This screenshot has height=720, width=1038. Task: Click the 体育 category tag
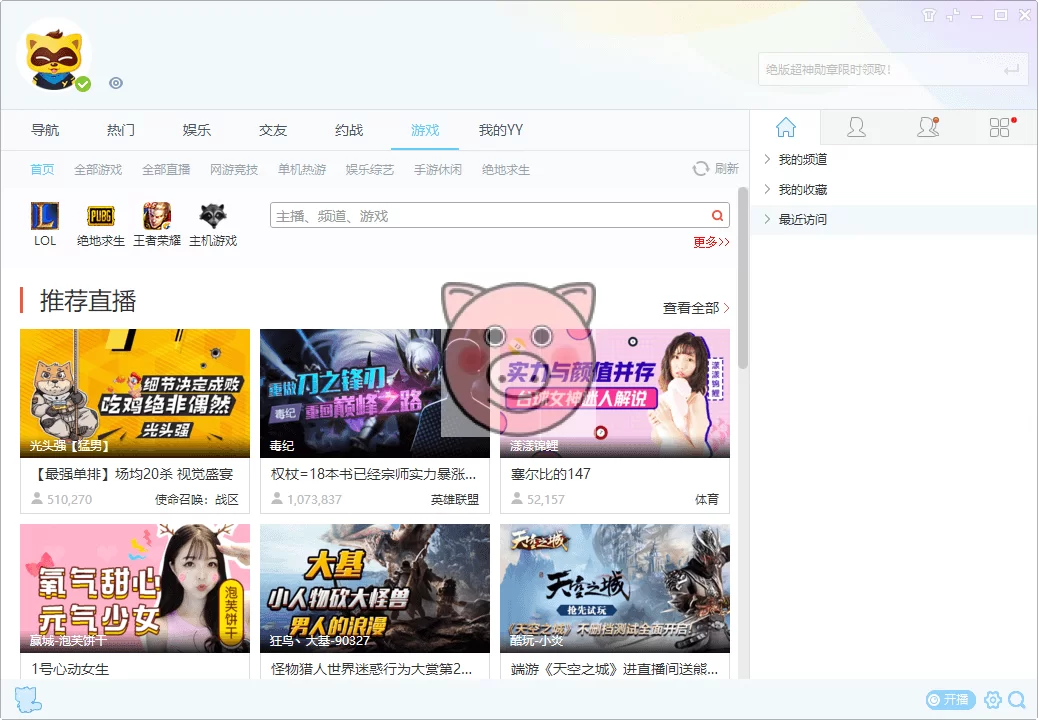pyautogui.click(x=707, y=500)
